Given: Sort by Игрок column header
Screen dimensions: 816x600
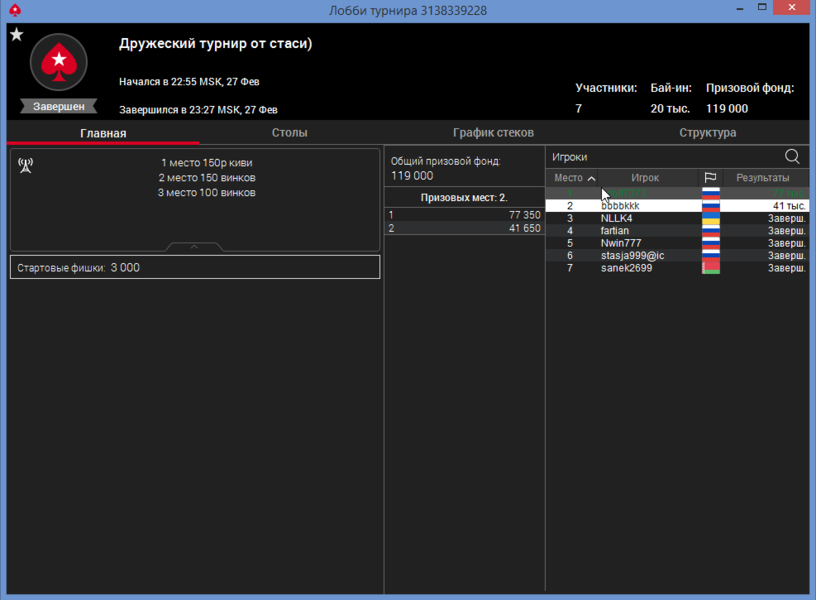Looking at the screenshot, I should coord(645,178).
